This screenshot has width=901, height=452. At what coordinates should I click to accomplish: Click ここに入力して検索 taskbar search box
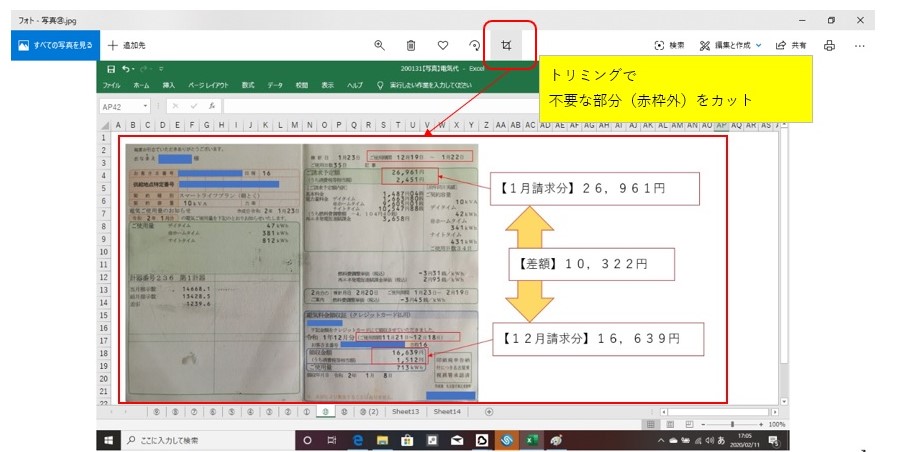(x=207, y=441)
